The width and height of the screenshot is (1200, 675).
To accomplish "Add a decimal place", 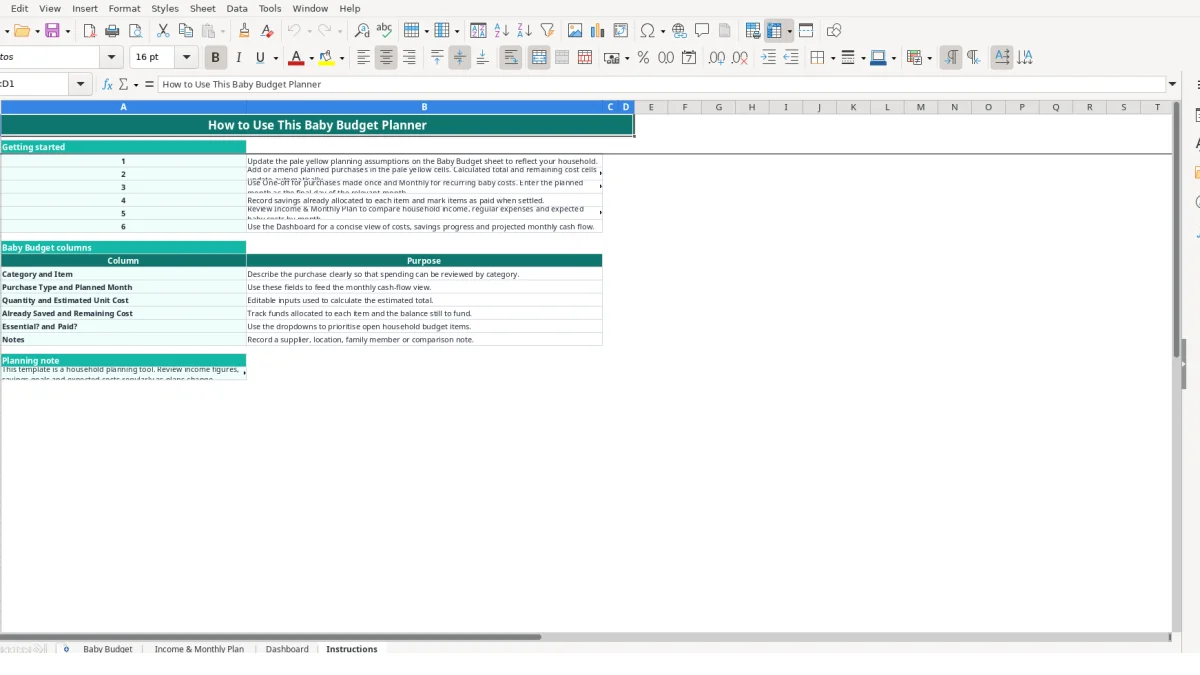I will point(717,58).
